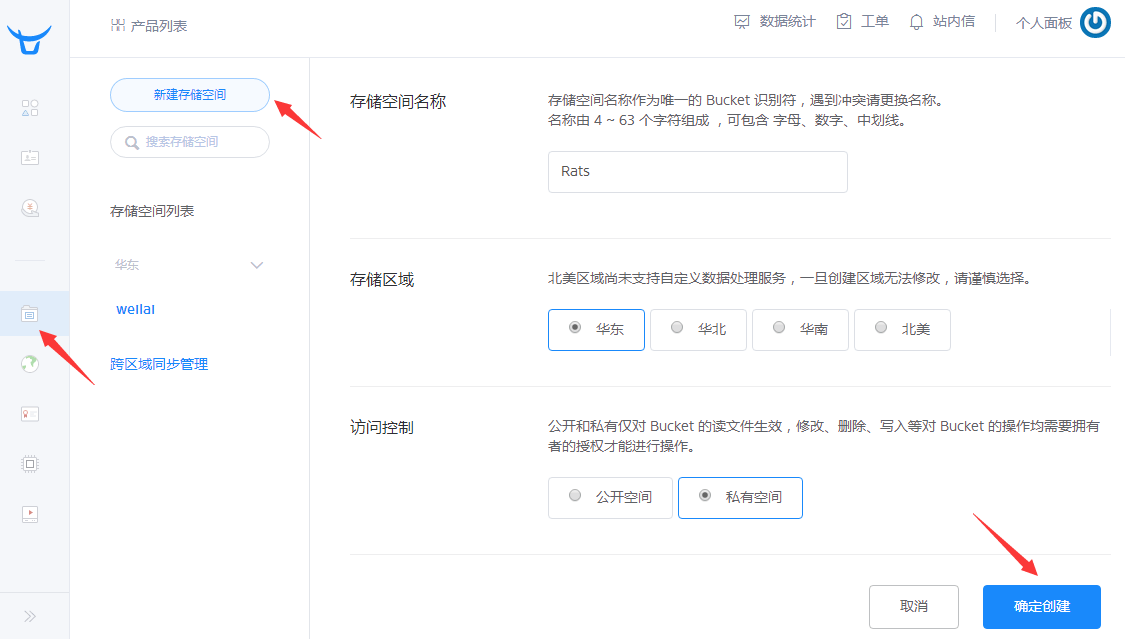Screen dimensions: 1125x639
Task: Click the 数据统计 chart icon
Action: click(x=742, y=22)
